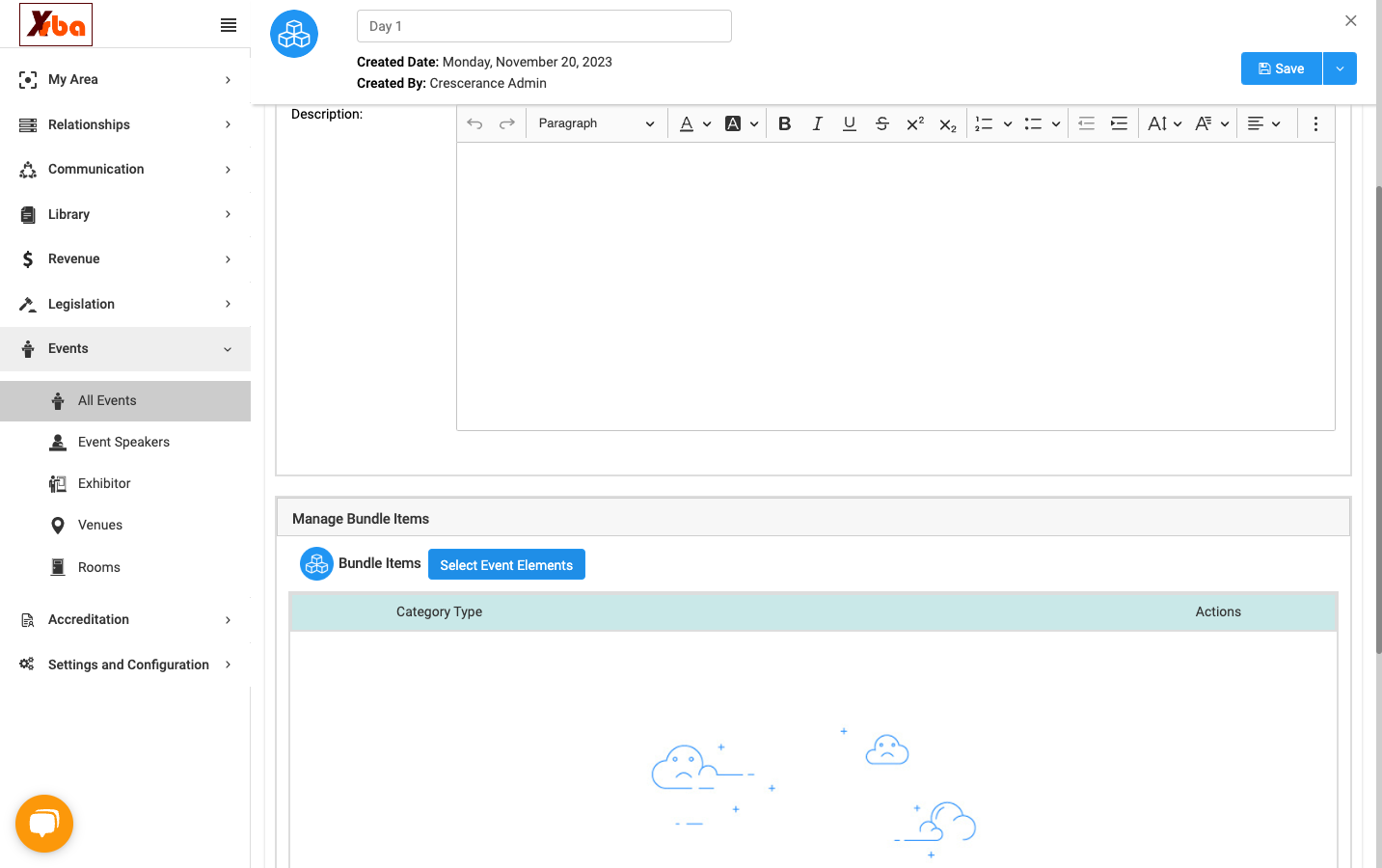Open bulleted list style dropdown arrow
Screen dimensions: 1382x868
pos(1056,123)
